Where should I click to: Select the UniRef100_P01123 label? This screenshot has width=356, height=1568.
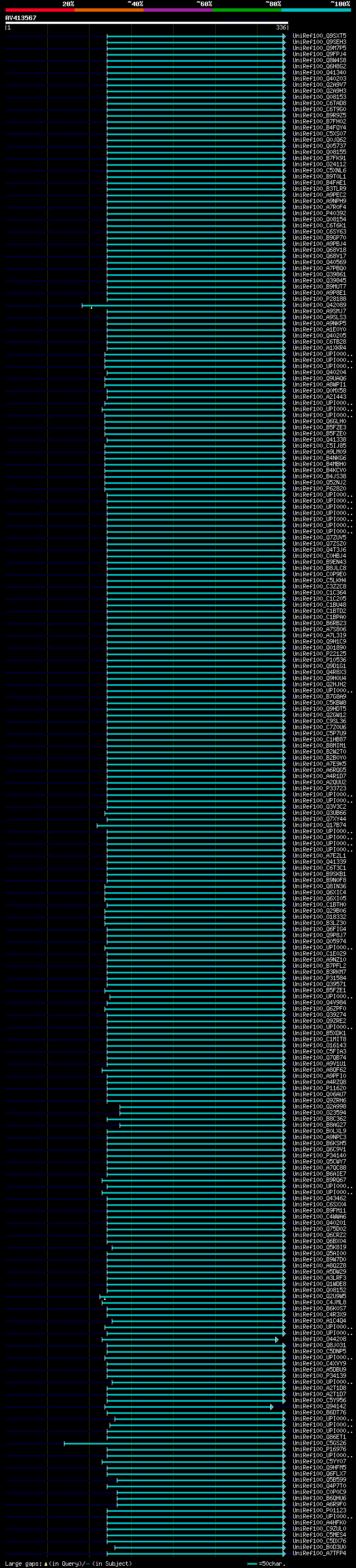click(319, 1511)
